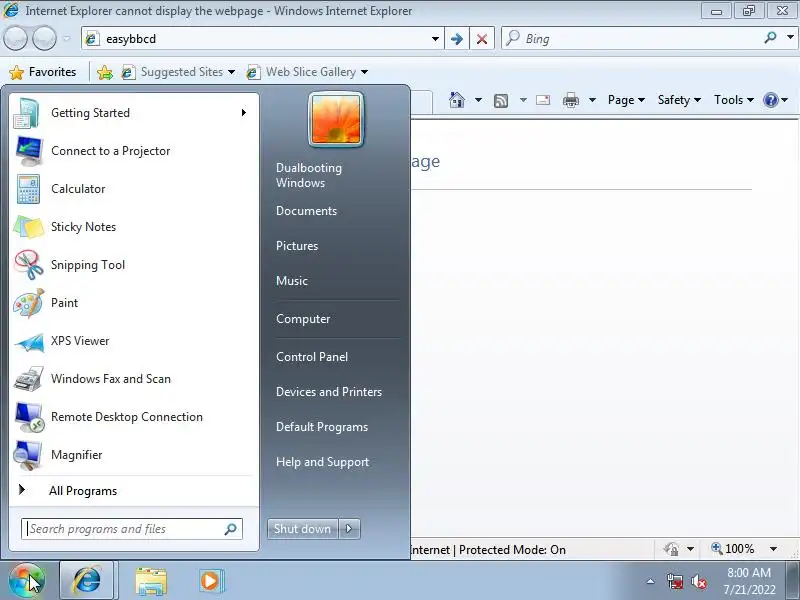Start Snipping Tool from its scissors icon
This screenshot has width=800, height=600.
point(29,265)
